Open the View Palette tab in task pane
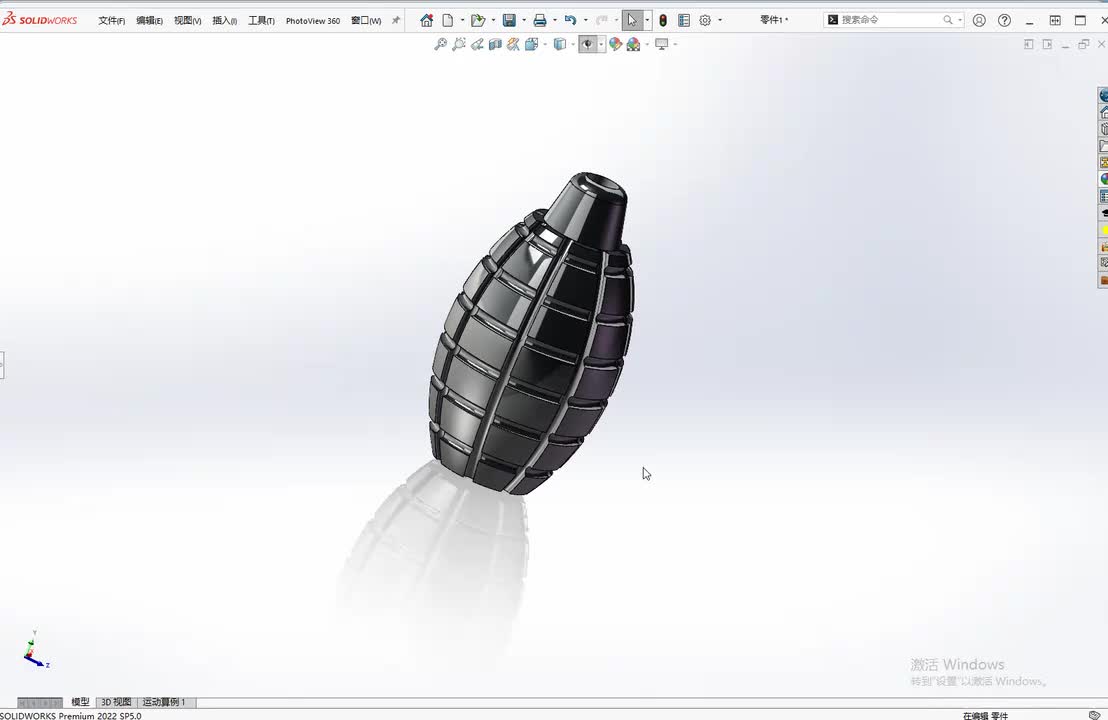Screen dimensions: 1108x720 point(1103,163)
